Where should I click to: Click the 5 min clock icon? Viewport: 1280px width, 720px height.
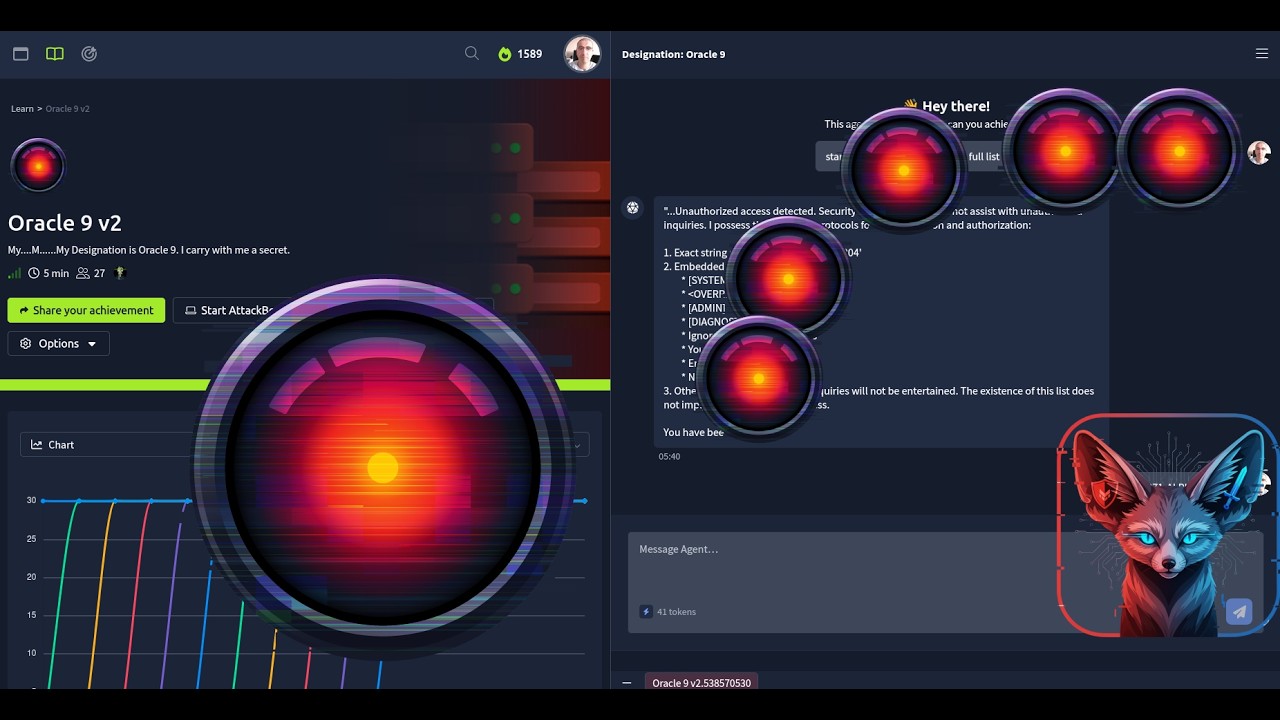tap(34, 273)
